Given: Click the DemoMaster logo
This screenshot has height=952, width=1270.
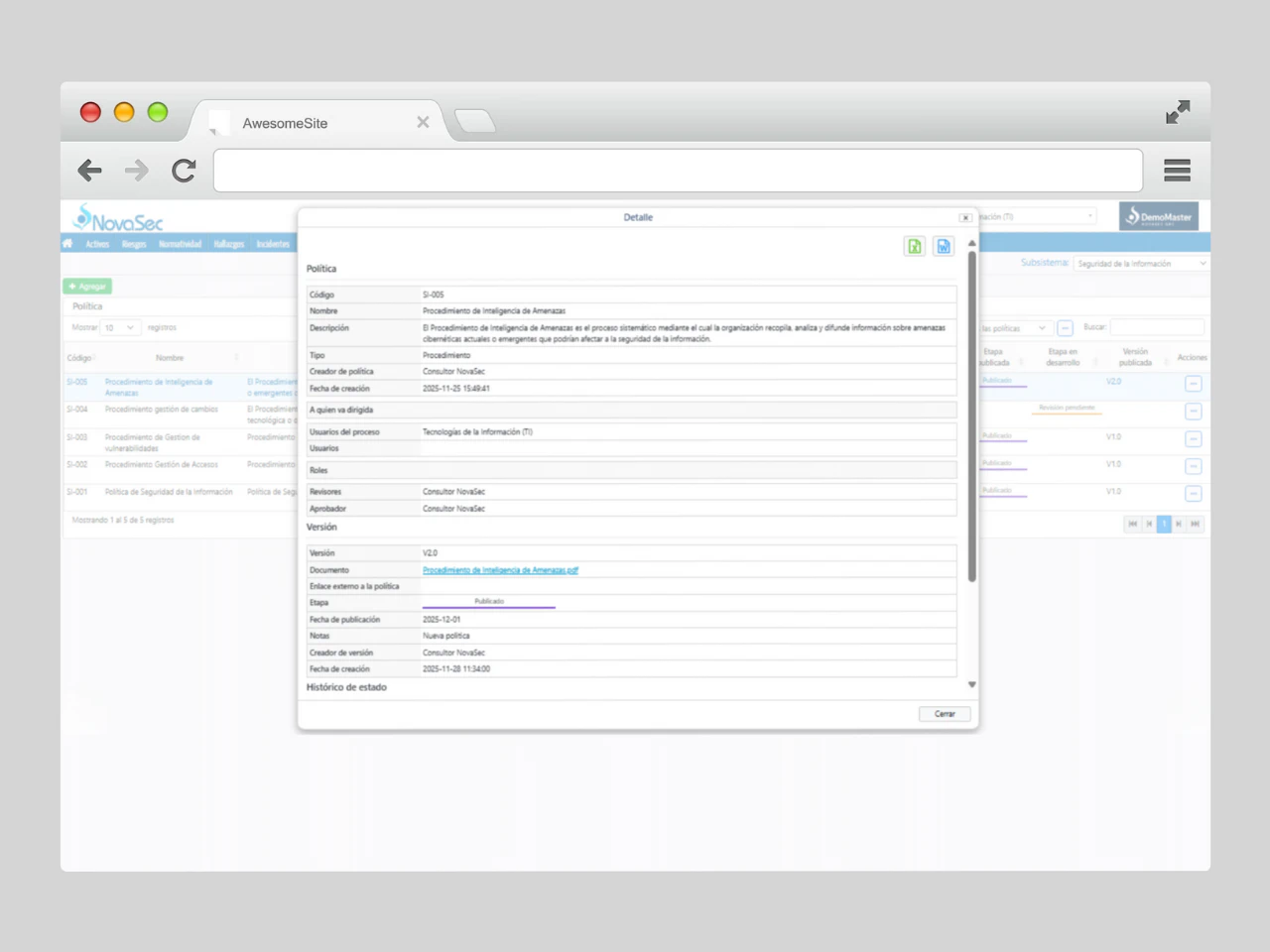Looking at the screenshot, I should 1159,215.
